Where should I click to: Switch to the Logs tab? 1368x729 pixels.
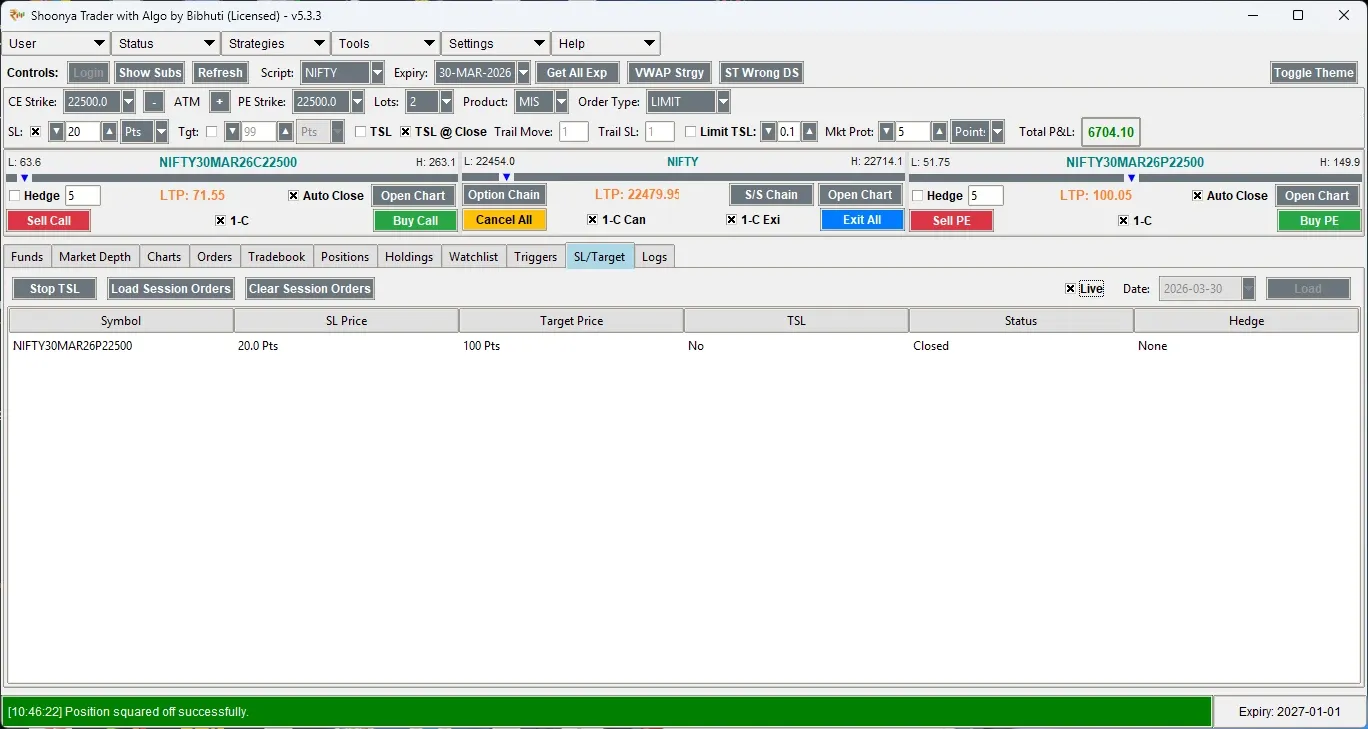click(x=654, y=257)
